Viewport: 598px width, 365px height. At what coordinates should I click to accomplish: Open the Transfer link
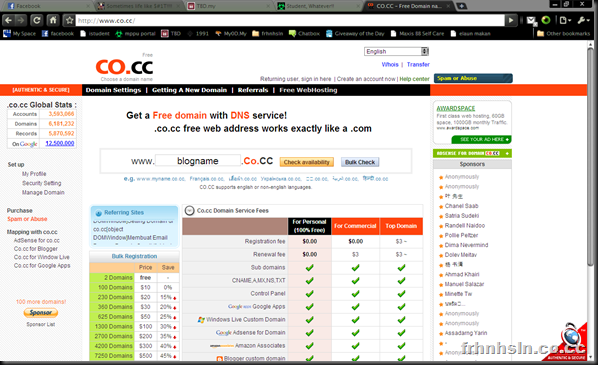coord(418,64)
